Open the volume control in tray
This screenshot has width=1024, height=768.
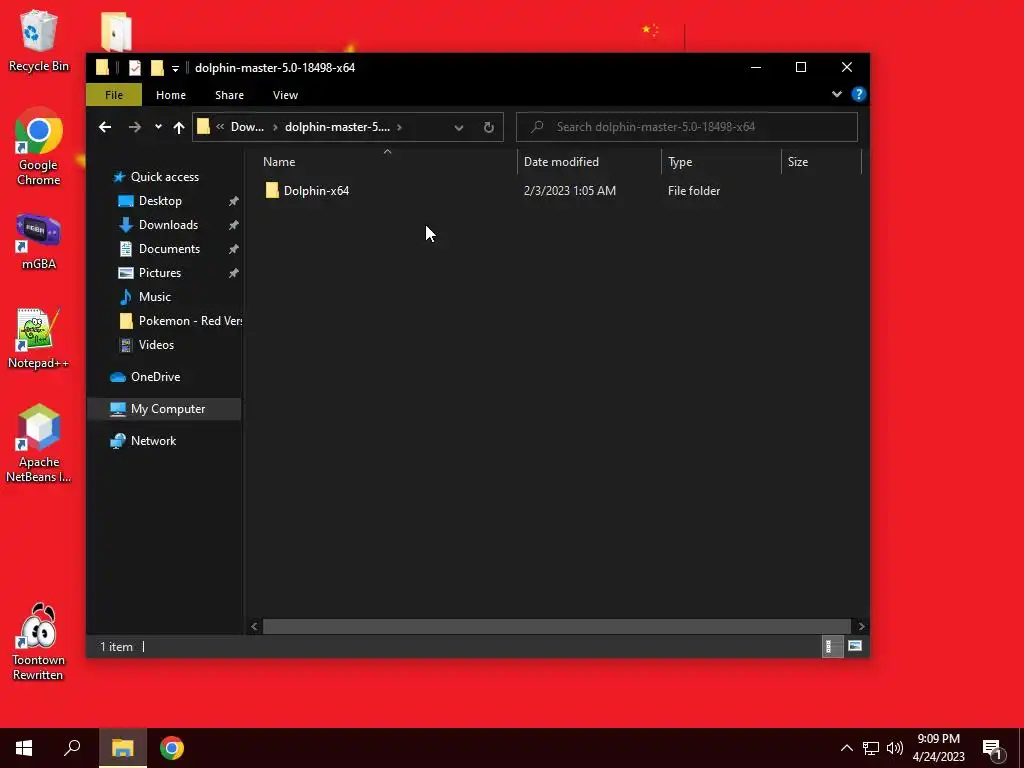point(895,748)
